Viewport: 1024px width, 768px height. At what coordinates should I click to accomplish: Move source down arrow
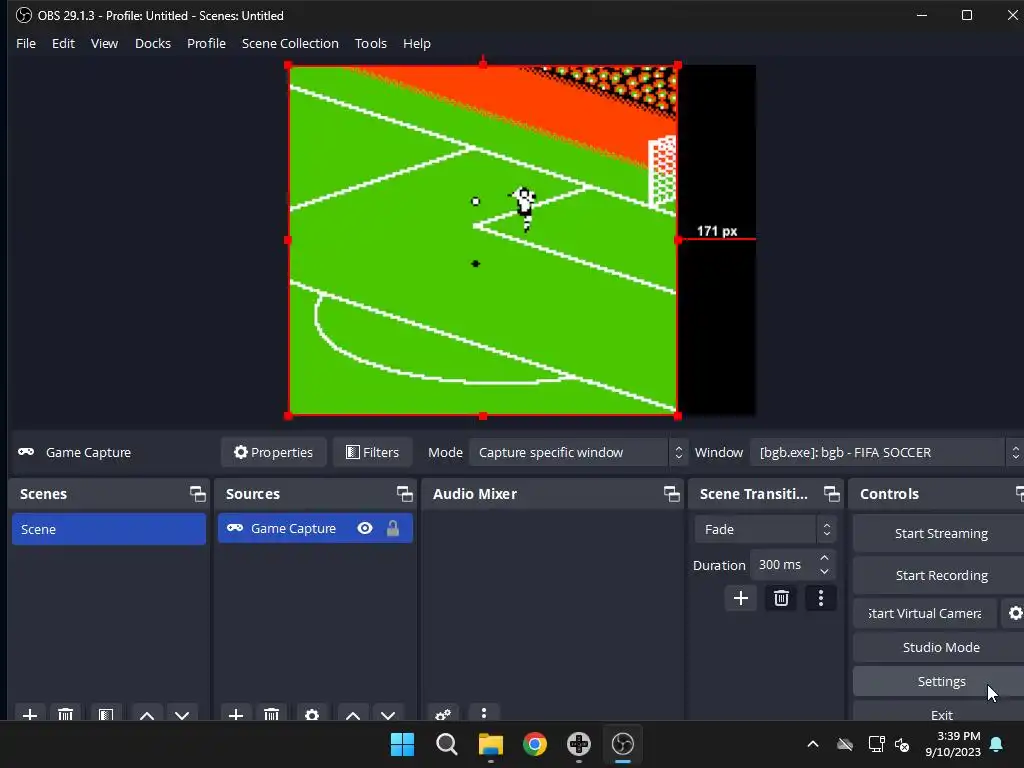(x=388, y=714)
